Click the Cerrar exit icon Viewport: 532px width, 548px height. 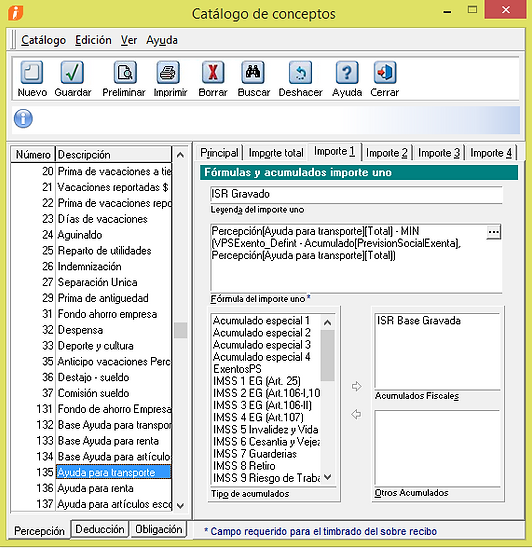coord(385,72)
